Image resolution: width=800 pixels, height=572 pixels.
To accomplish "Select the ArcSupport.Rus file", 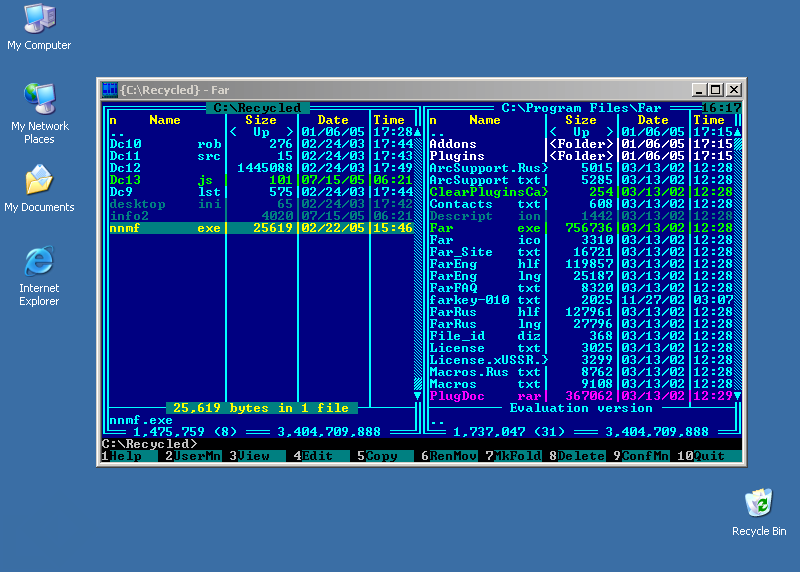I will click(x=581, y=168).
